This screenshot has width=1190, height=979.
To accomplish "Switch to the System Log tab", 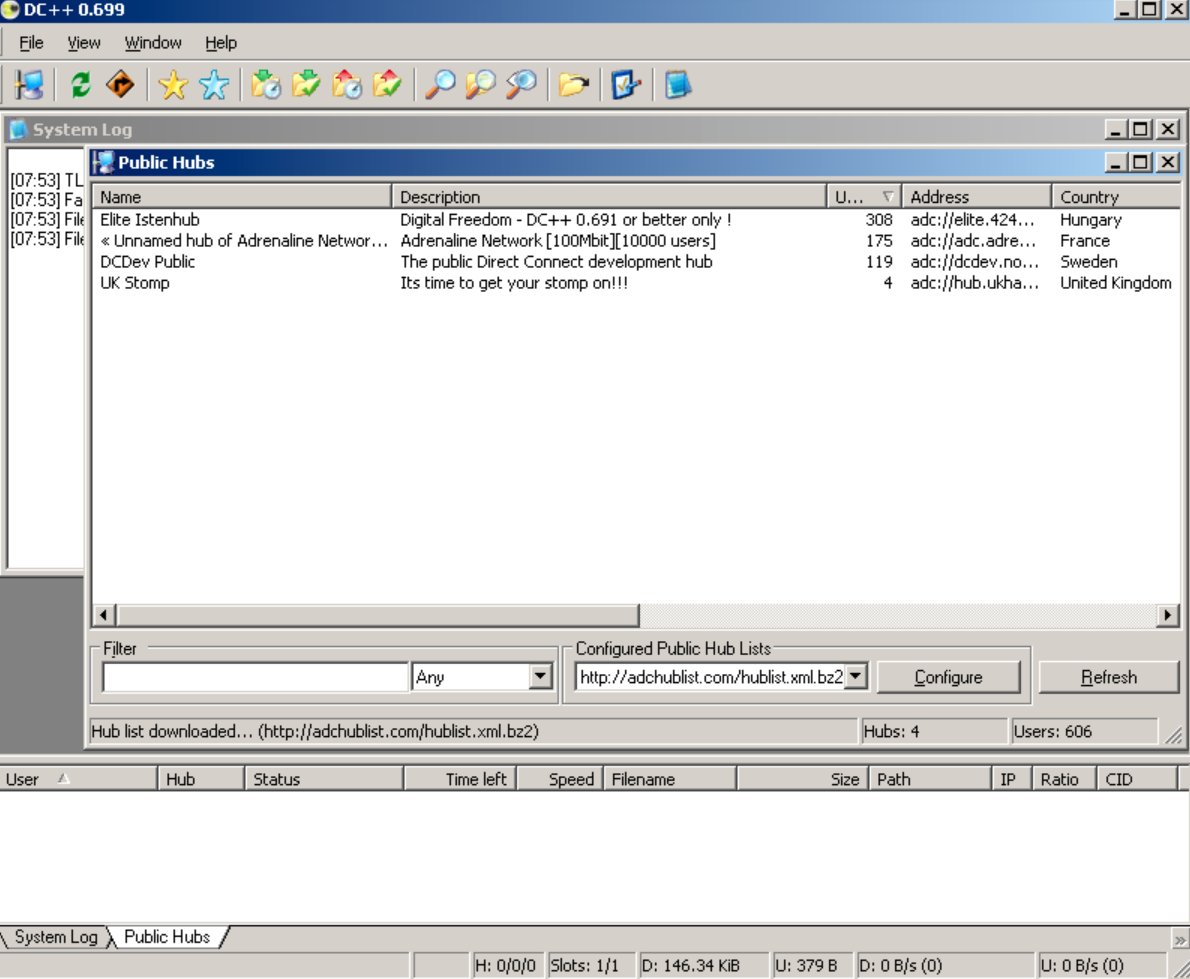I will pos(55,937).
